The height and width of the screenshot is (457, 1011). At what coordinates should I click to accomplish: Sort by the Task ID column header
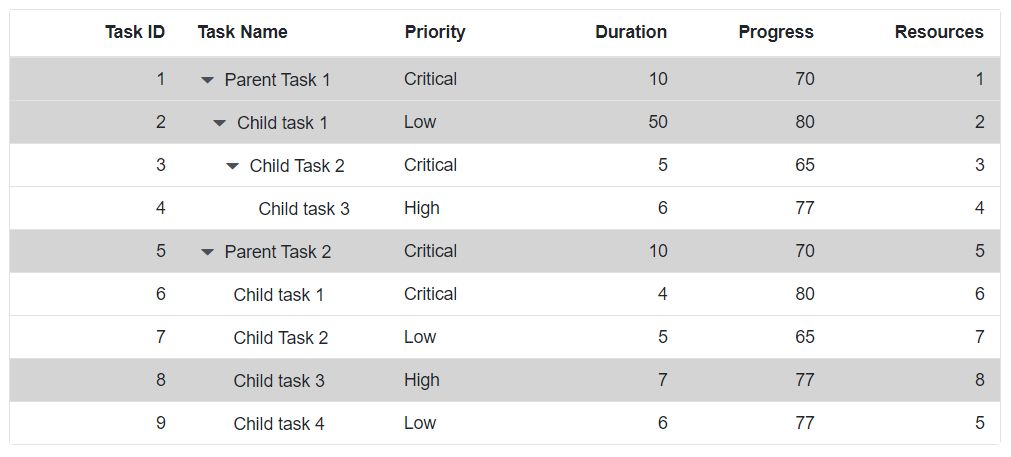coord(135,32)
